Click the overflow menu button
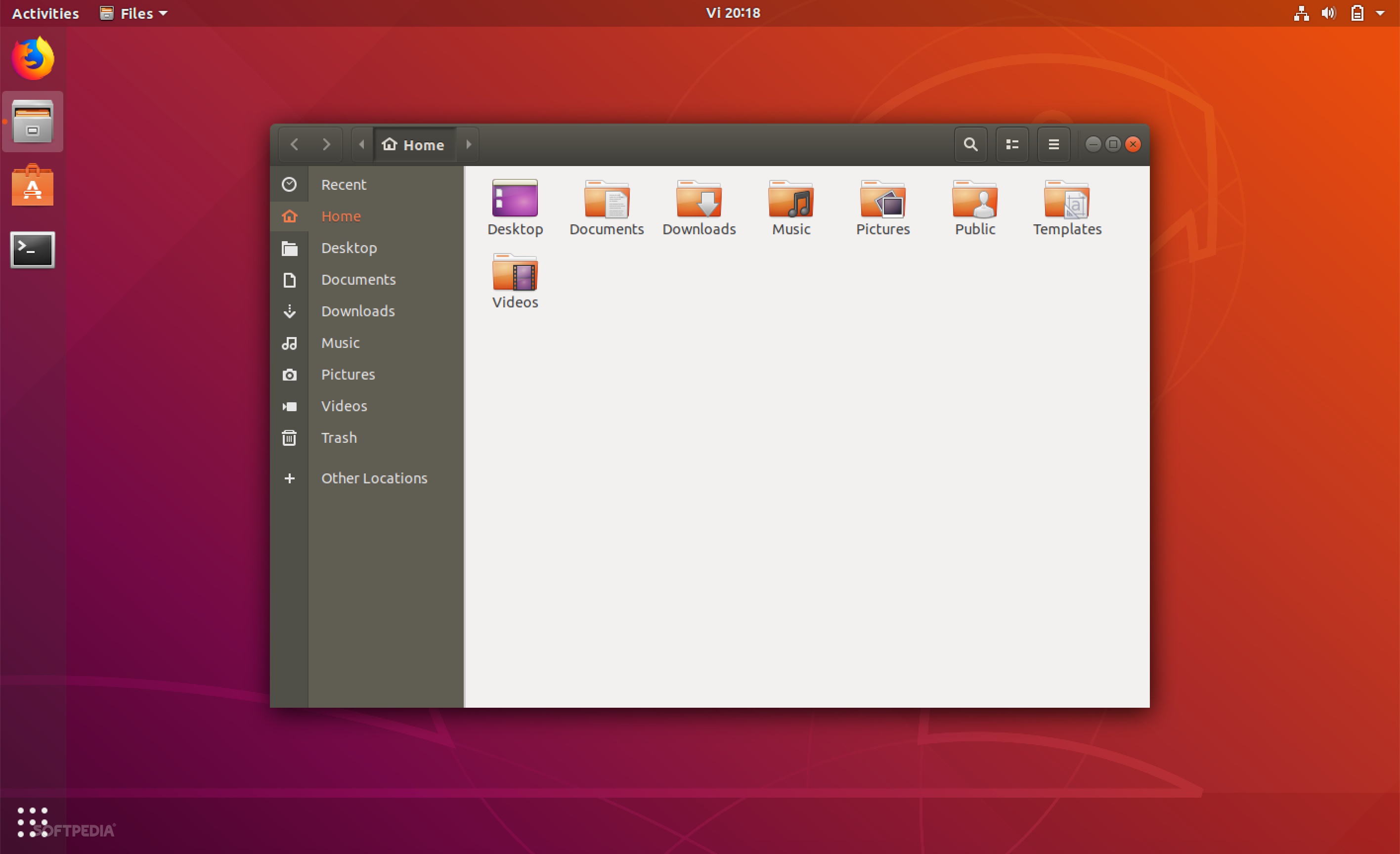 [1054, 144]
